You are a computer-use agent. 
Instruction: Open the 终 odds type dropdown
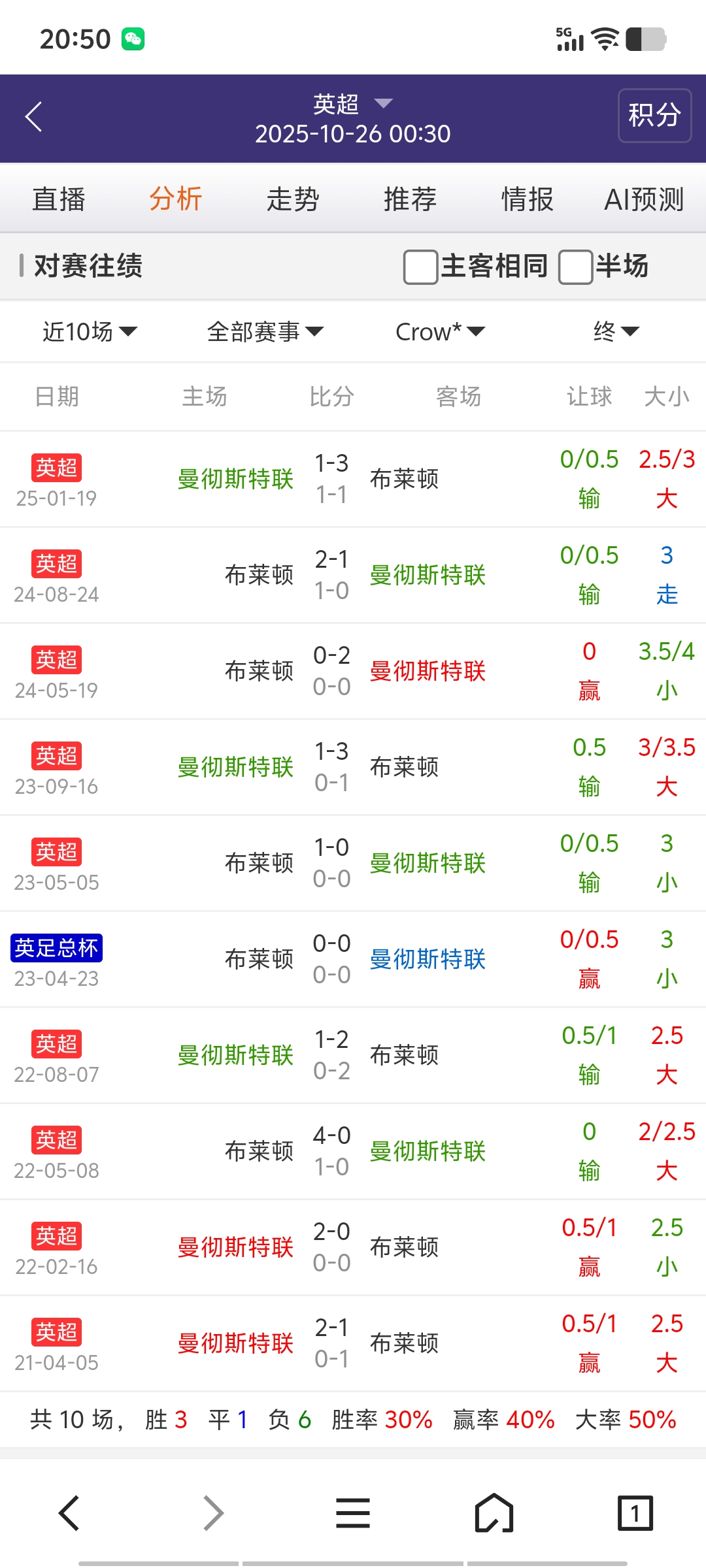coord(615,332)
